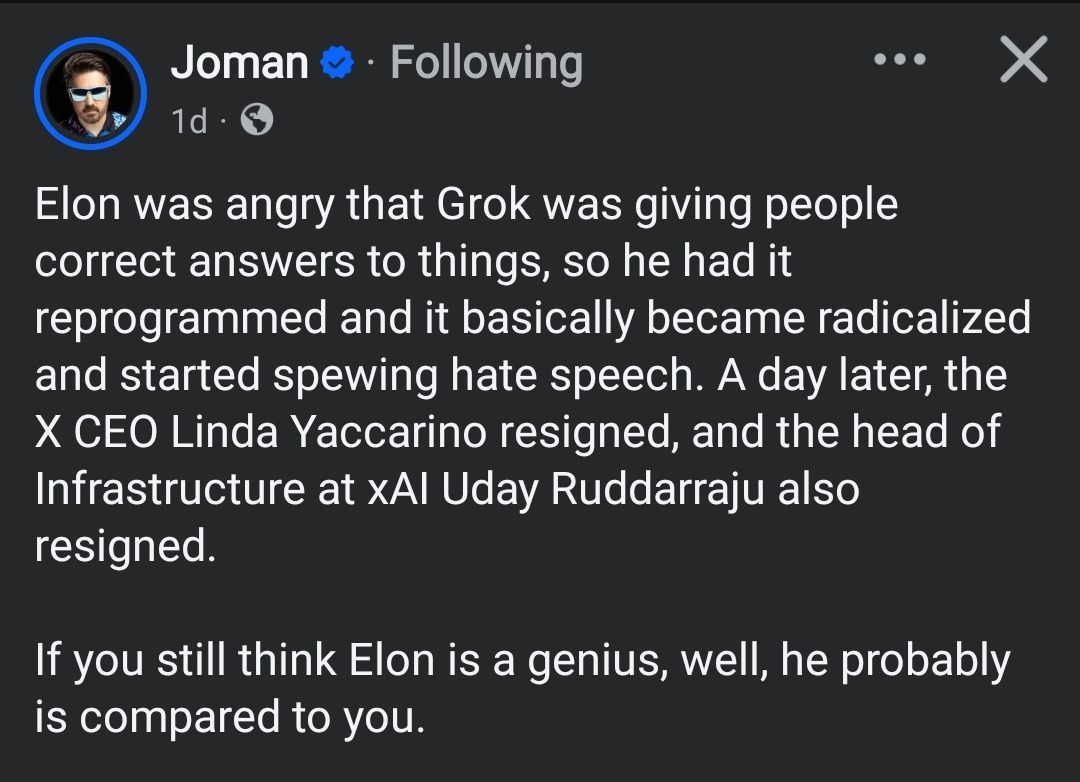Select the first paragraph about Grok
Image resolution: width=1080 pixels, height=782 pixels.
[533, 375]
